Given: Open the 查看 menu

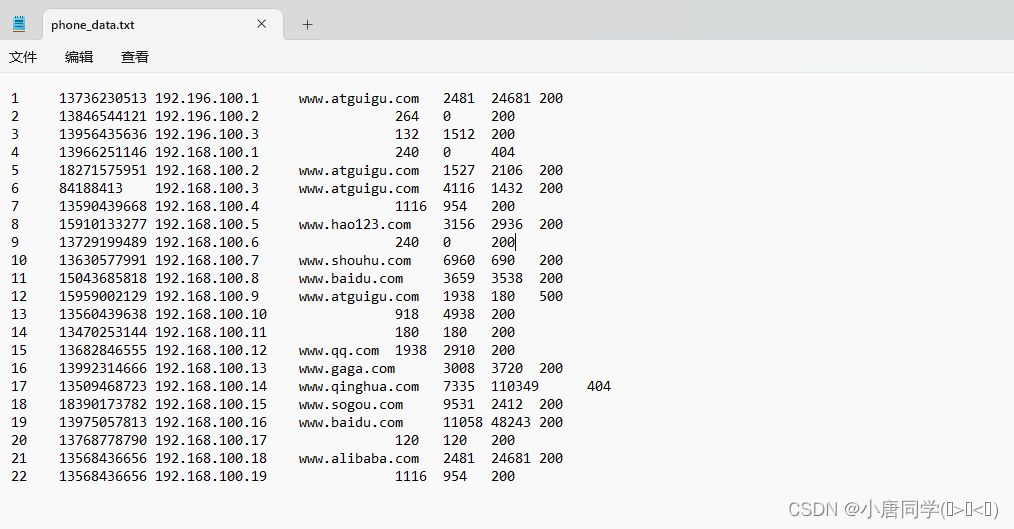Looking at the screenshot, I should tap(135, 57).
